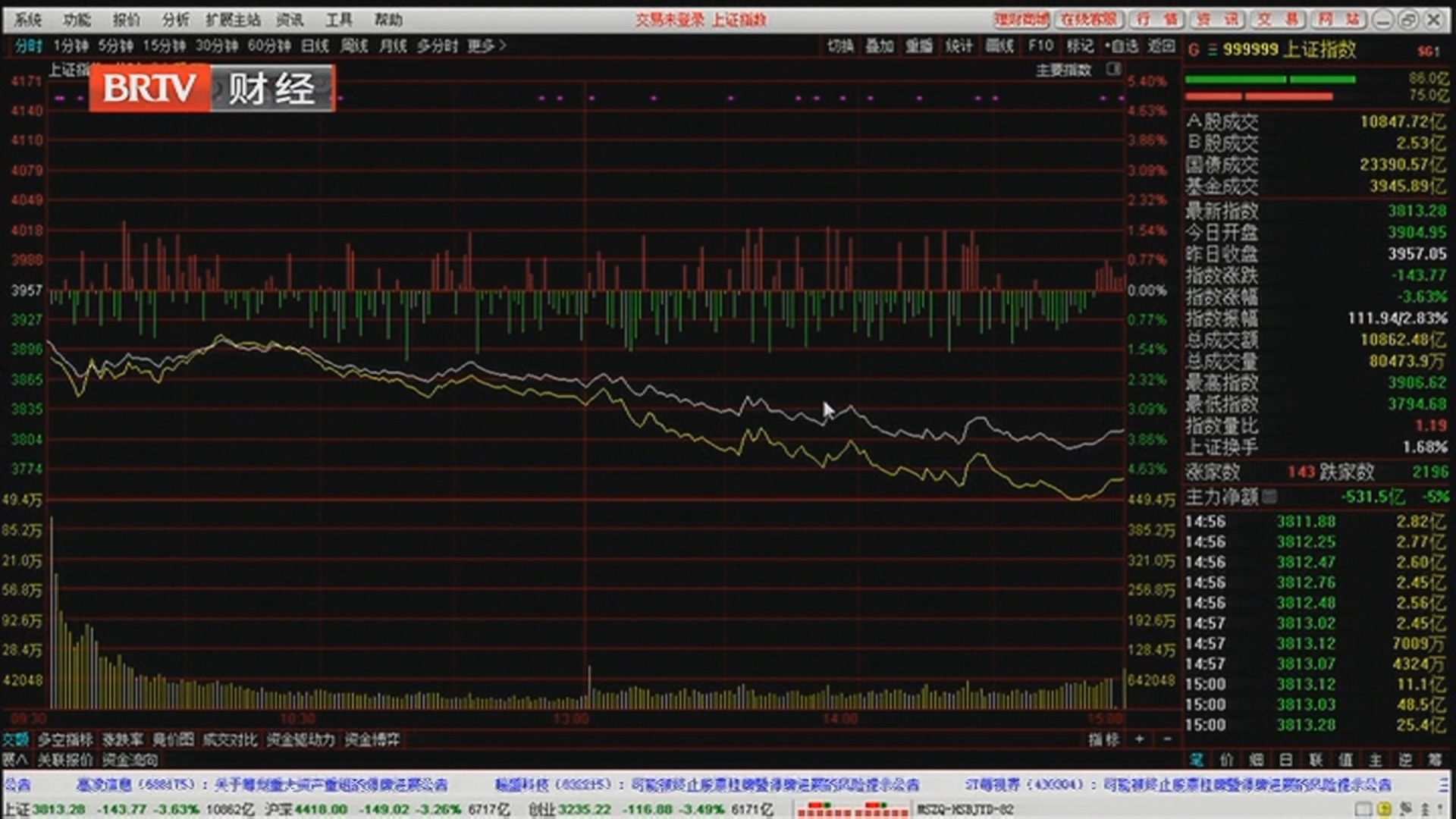Click the red G icon before 999999

point(1194,50)
